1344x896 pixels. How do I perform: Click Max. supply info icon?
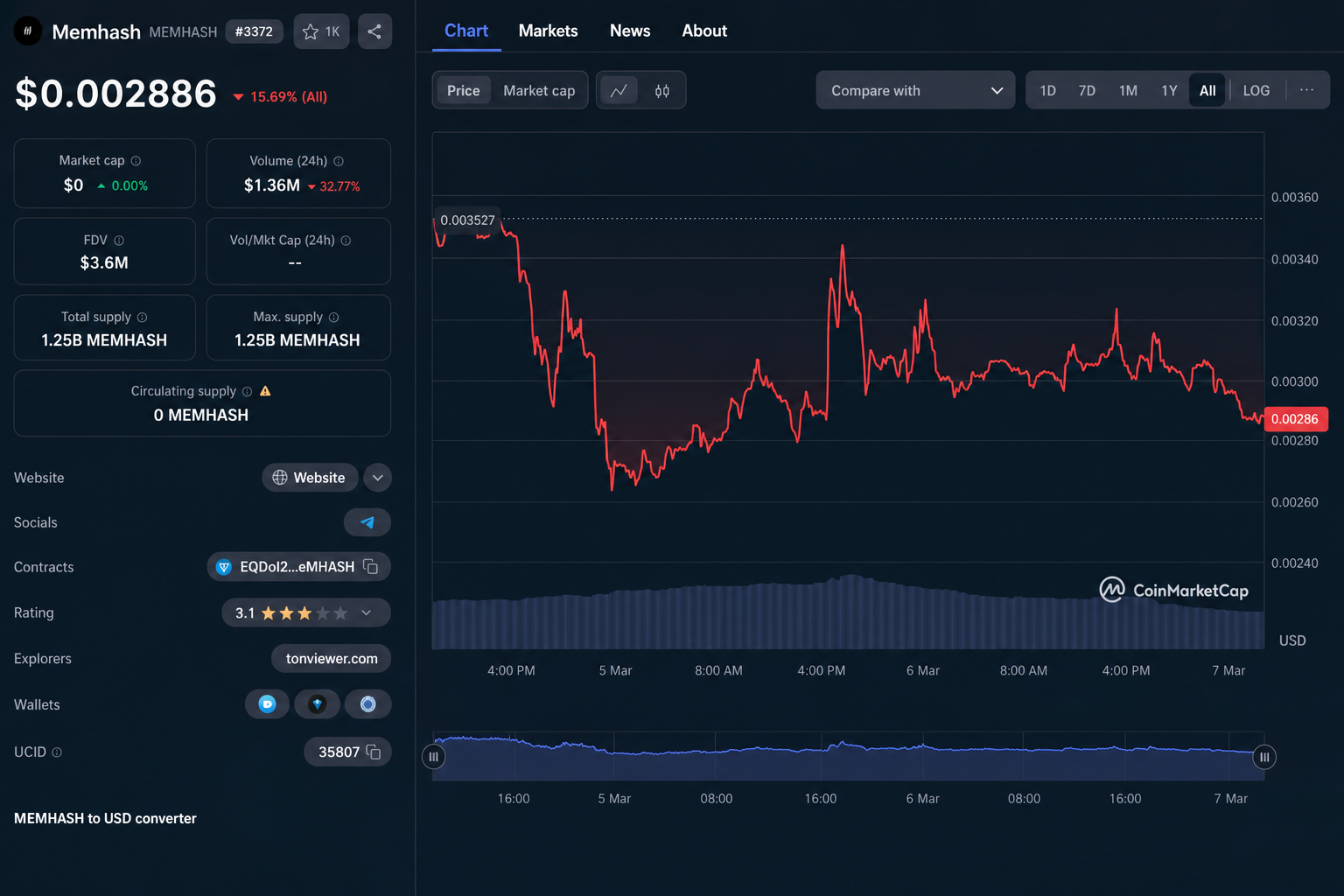coord(333,318)
